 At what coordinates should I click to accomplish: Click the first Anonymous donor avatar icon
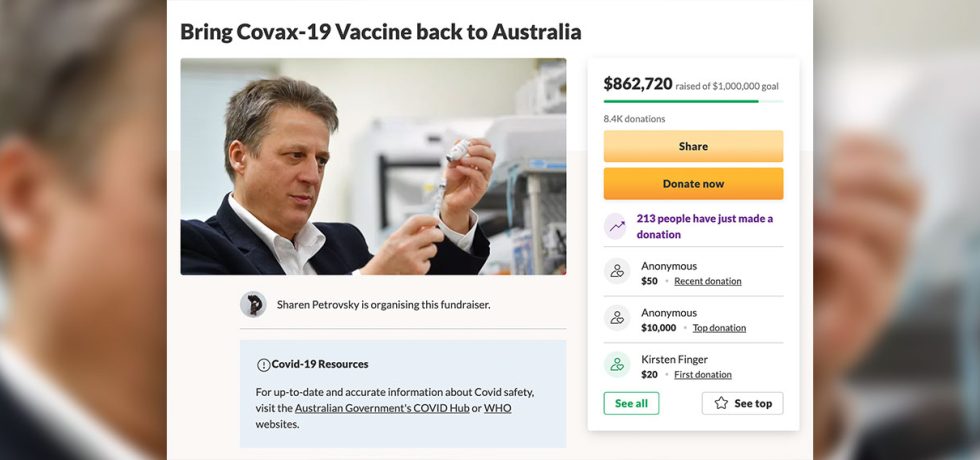[x=617, y=272]
